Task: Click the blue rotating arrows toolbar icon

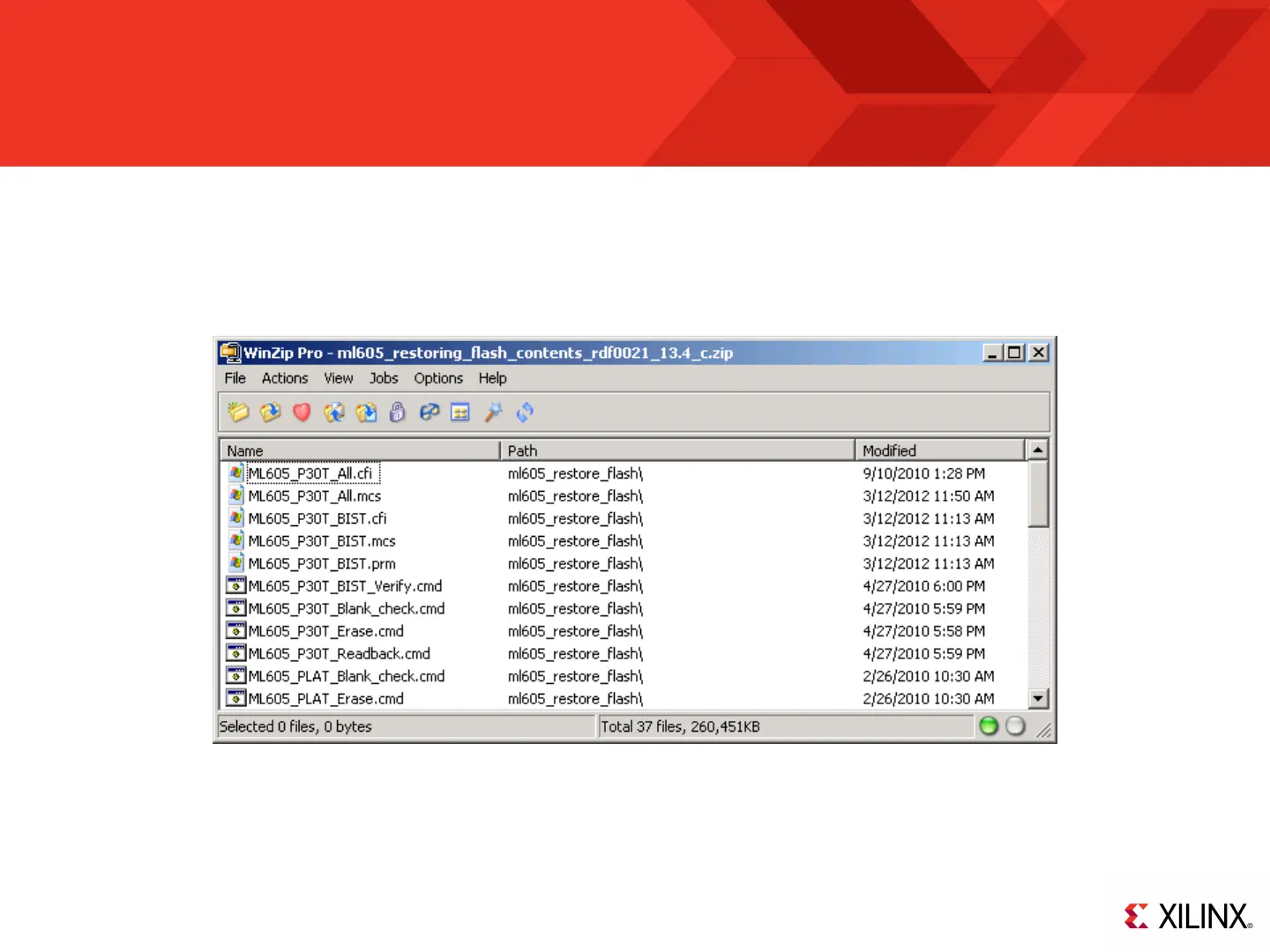Action: point(525,412)
